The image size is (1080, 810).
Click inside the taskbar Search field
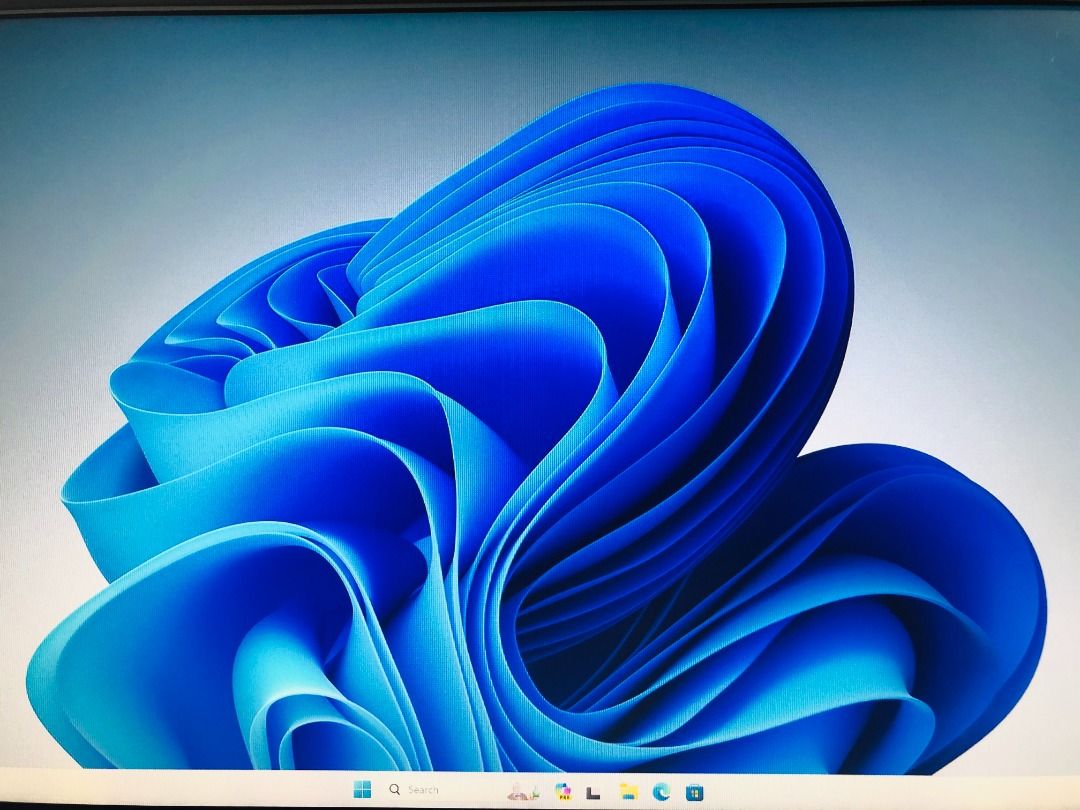pyautogui.click(x=425, y=790)
